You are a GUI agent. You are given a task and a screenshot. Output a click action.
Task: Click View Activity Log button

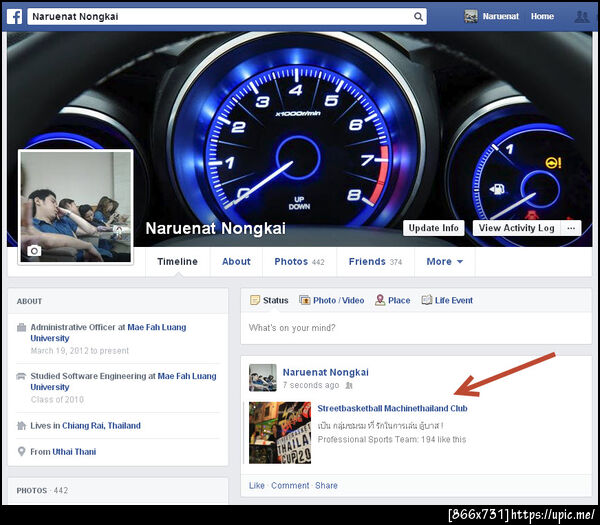(517, 228)
